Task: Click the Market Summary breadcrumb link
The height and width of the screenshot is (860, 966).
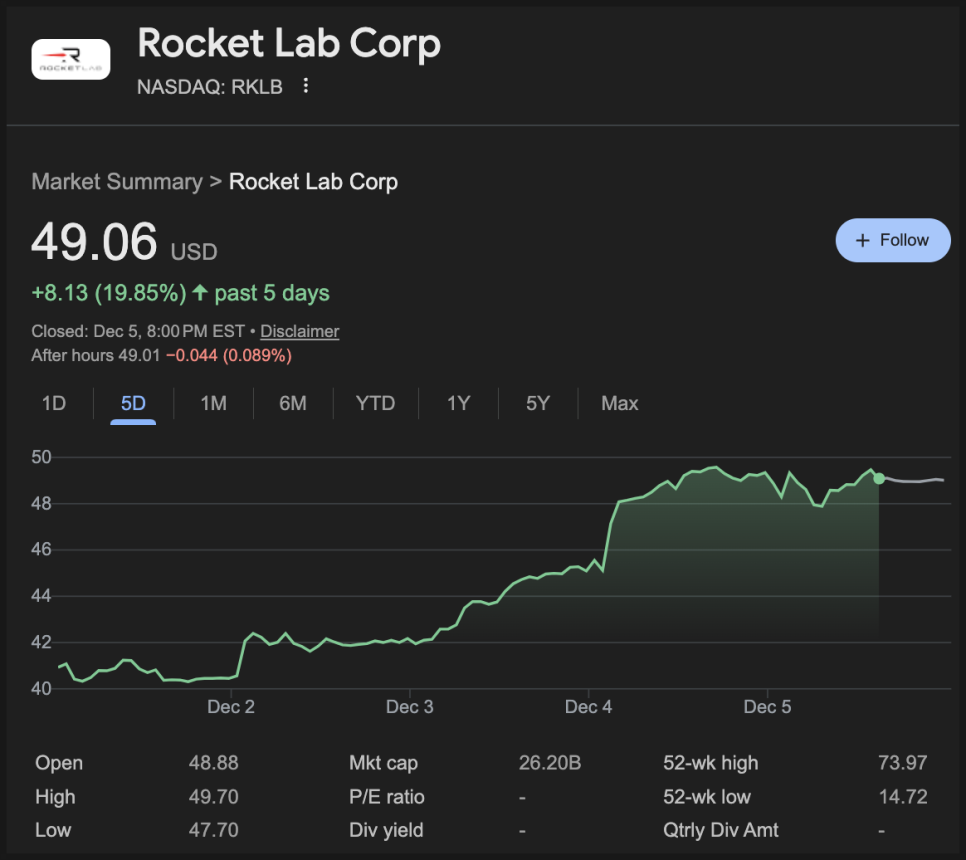Action: [x=116, y=182]
